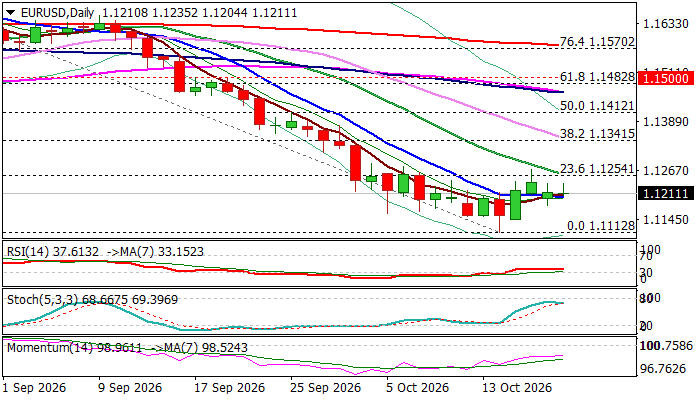Click the 38.2 1.13415 Fibonacci label
Viewport: 700px width, 400px height.
point(597,134)
